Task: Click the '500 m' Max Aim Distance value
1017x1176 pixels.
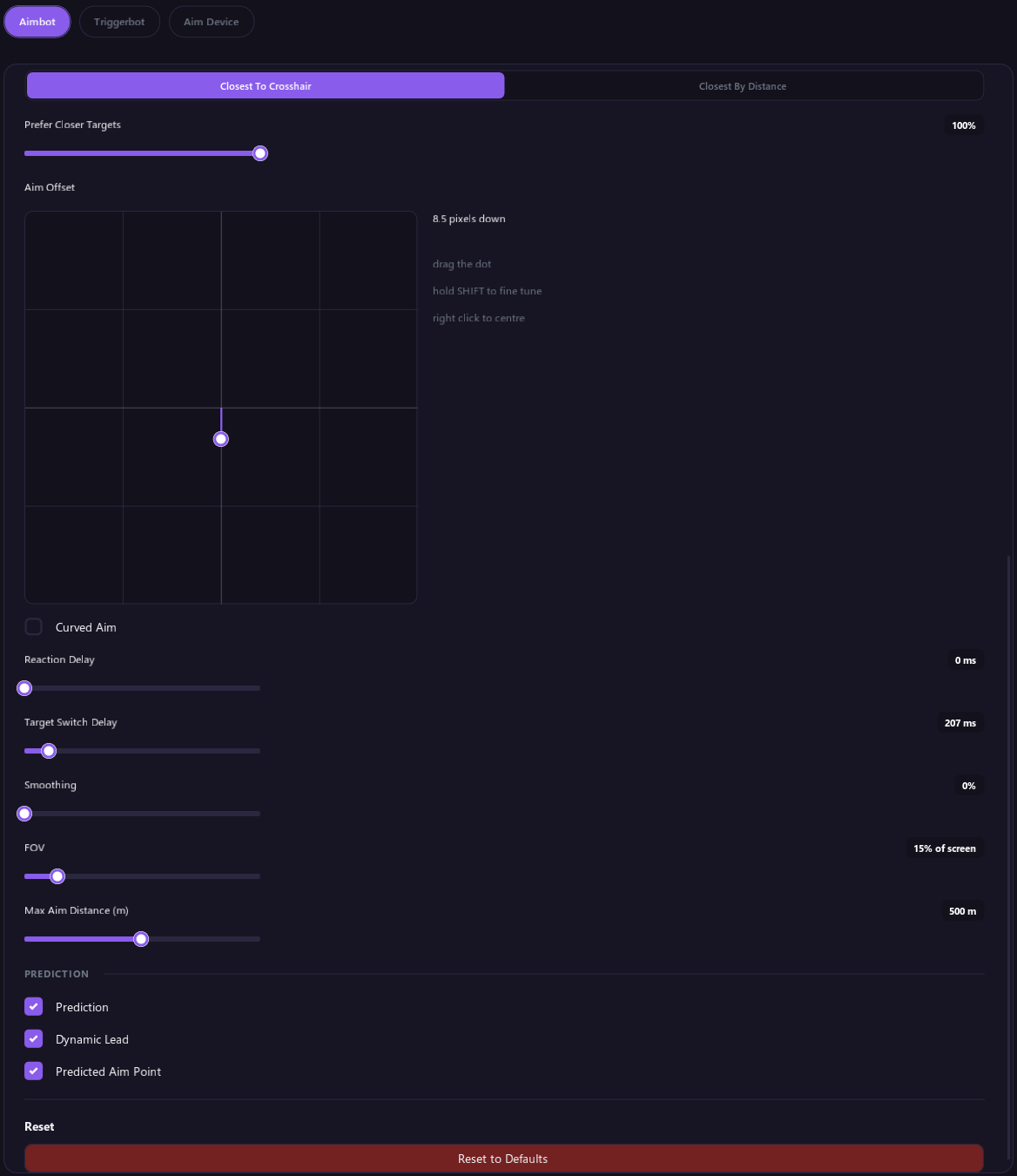Action: pyautogui.click(x=963, y=911)
